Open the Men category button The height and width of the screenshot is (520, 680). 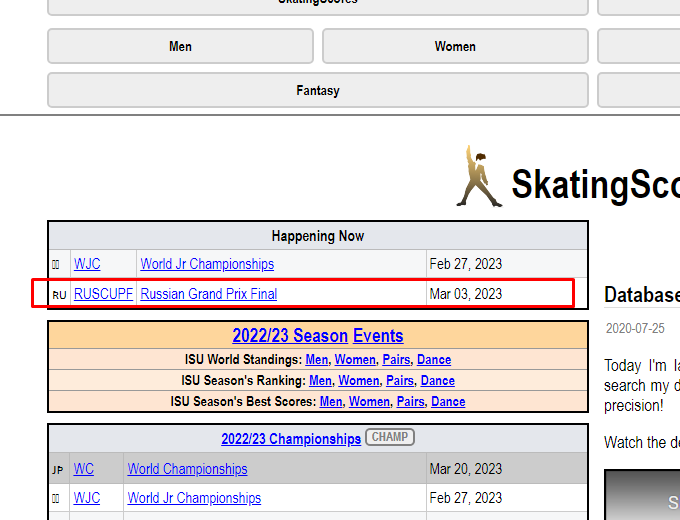pos(180,46)
